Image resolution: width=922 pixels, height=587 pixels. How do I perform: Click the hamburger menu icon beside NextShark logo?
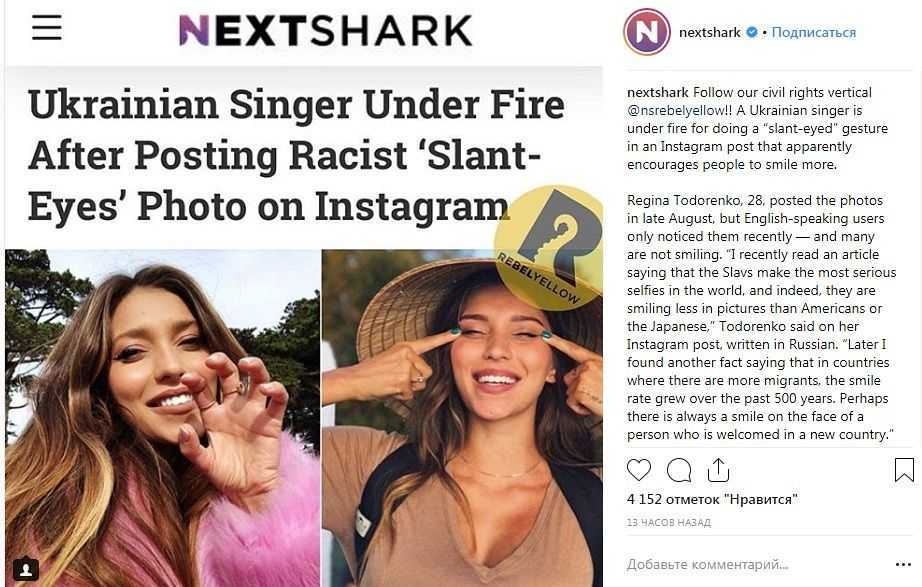point(47,28)
